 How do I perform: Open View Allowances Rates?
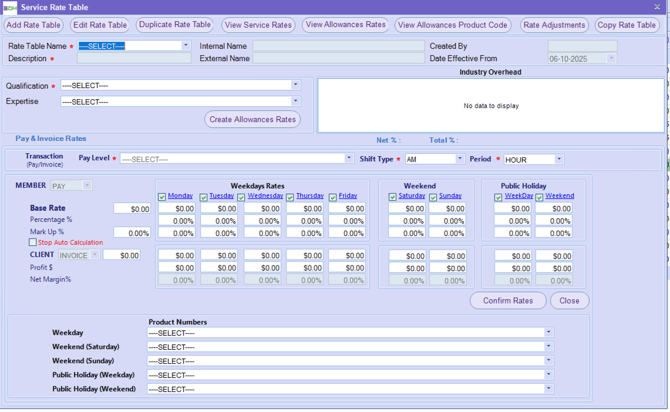(345, 25)
